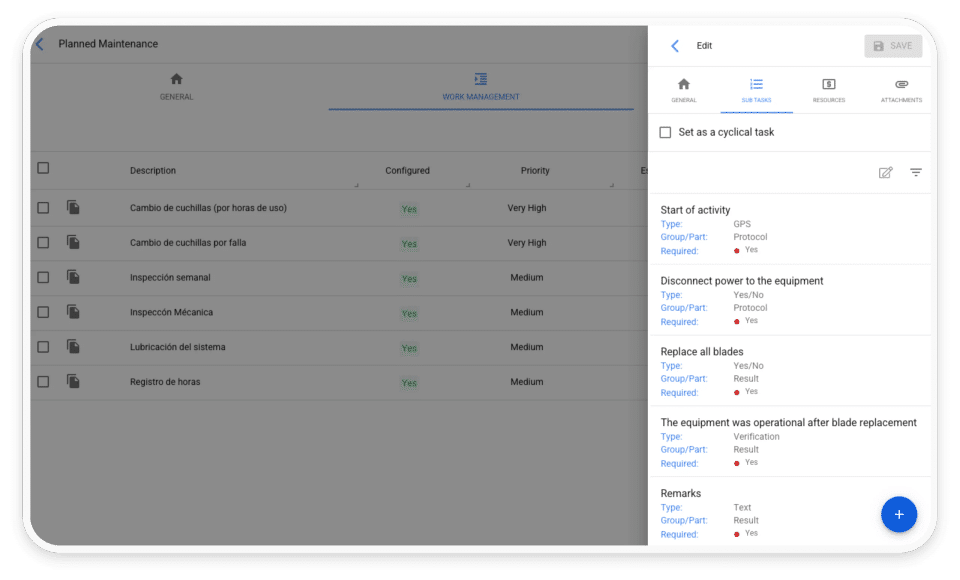The width and height of the screenshot is (960, 580).
Task: Tick the select-all checkbox in table header
Action: click(43, 168)
